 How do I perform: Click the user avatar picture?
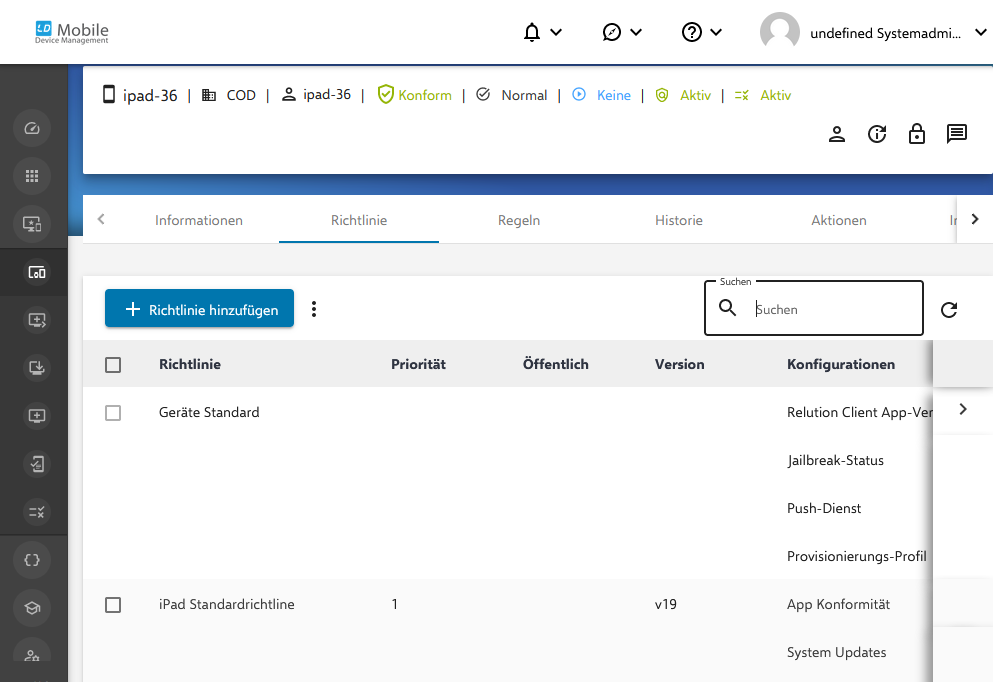click(780, 32)
